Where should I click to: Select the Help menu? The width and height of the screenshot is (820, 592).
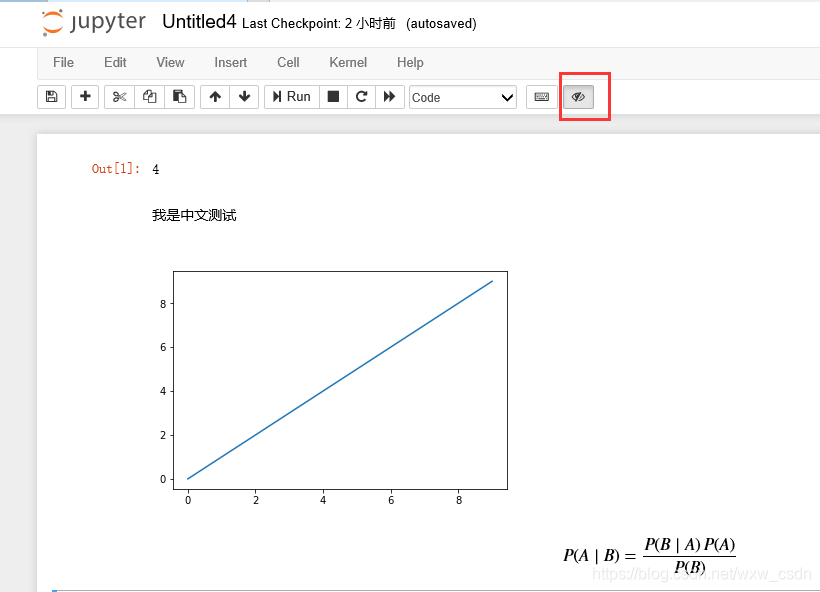pyautogui.click(x=410, y=62)
